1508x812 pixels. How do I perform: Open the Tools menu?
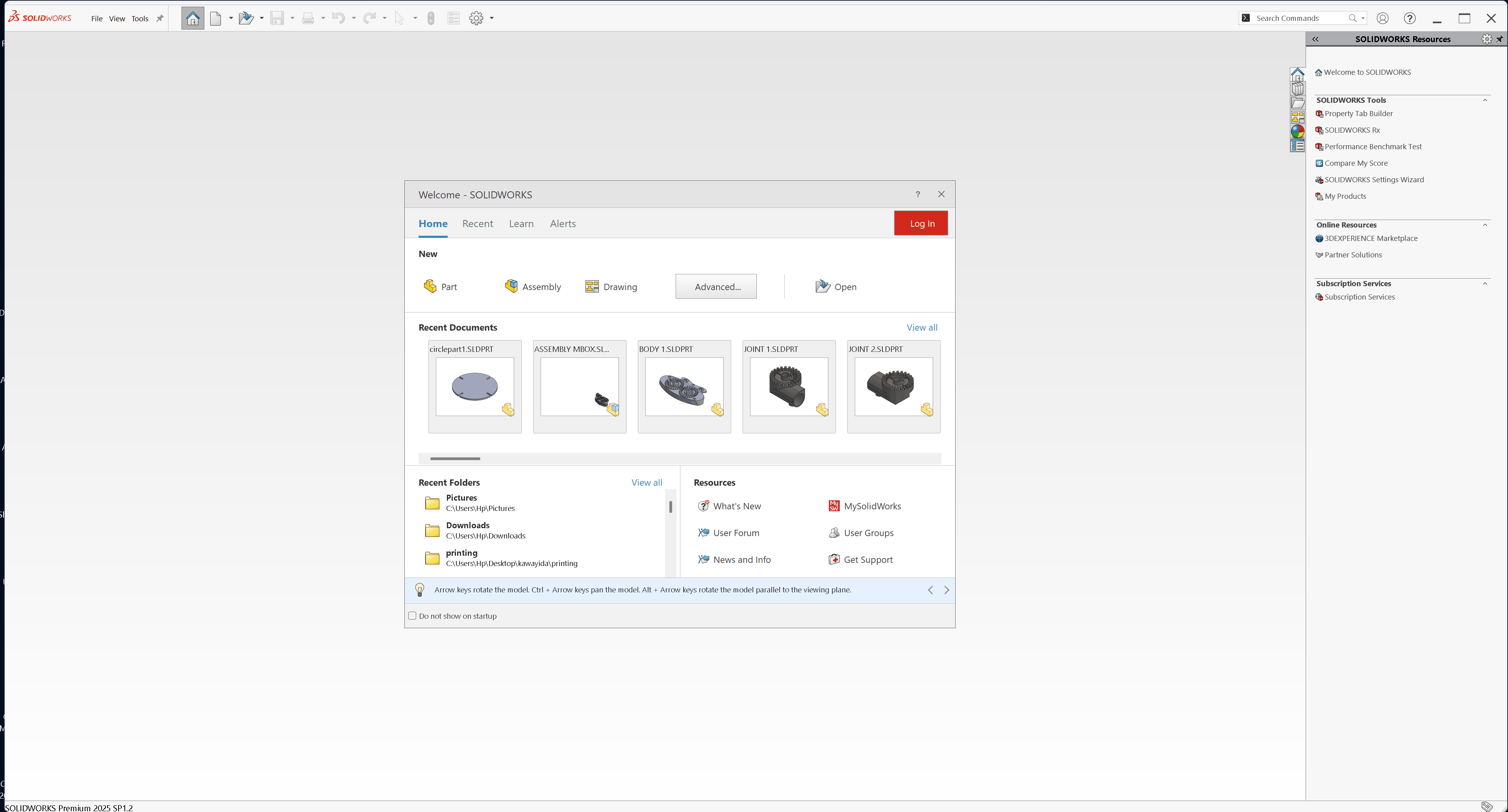140,18
